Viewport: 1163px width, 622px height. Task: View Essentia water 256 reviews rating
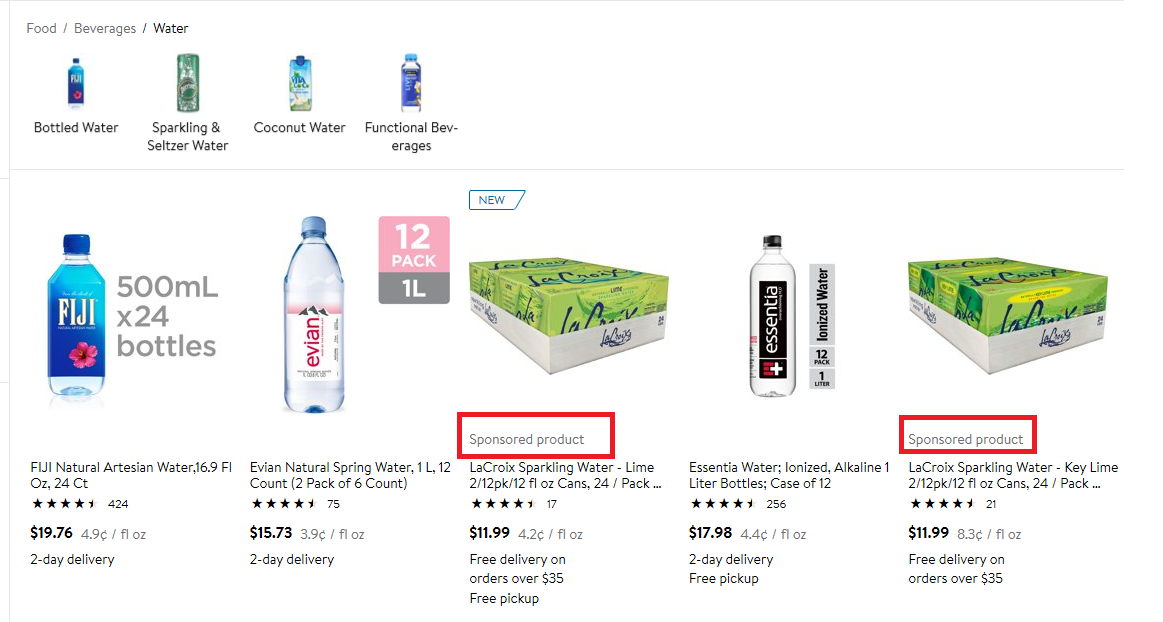tap(723, 504)
